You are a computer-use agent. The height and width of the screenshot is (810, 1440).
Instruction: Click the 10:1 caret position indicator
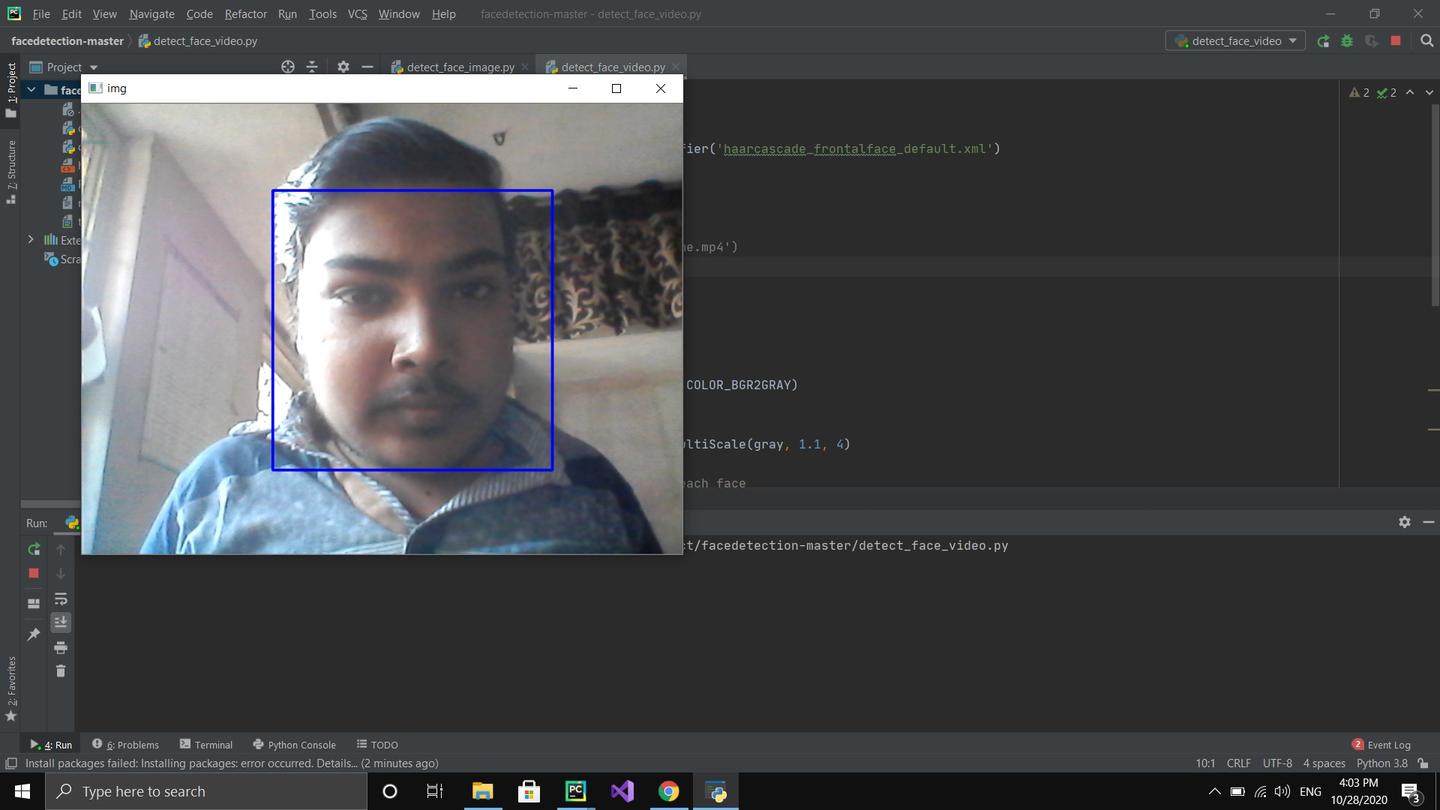pyautogui.click(x=1205, y=763)
